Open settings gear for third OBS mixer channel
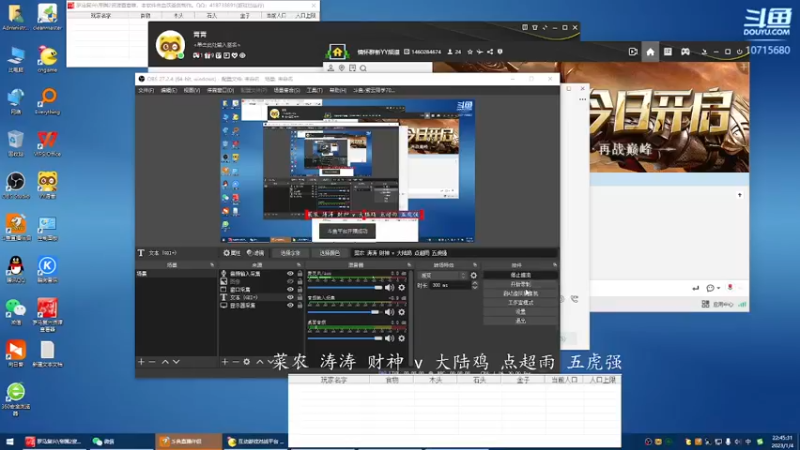The width and height of the screenshot is (800, 450). [x=402, y=338]
